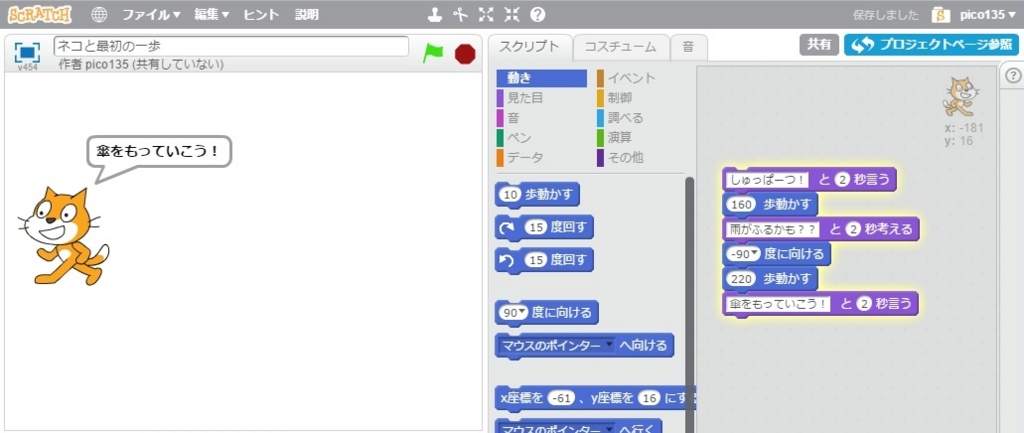
Task: Open the globe language menu
Action: coord(99,14)
